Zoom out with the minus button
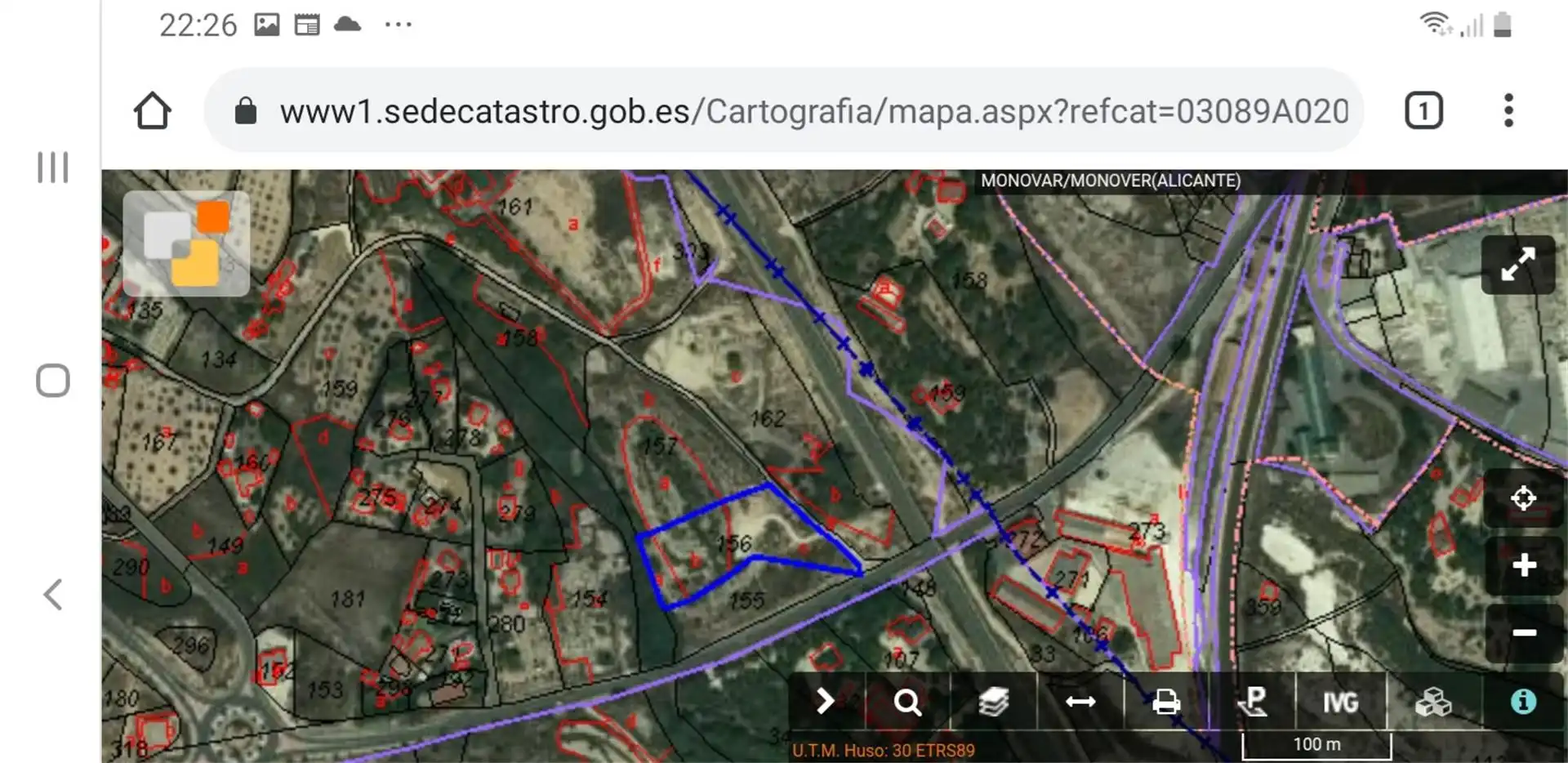This screenshot has width=1568, height=763. 1524,632
